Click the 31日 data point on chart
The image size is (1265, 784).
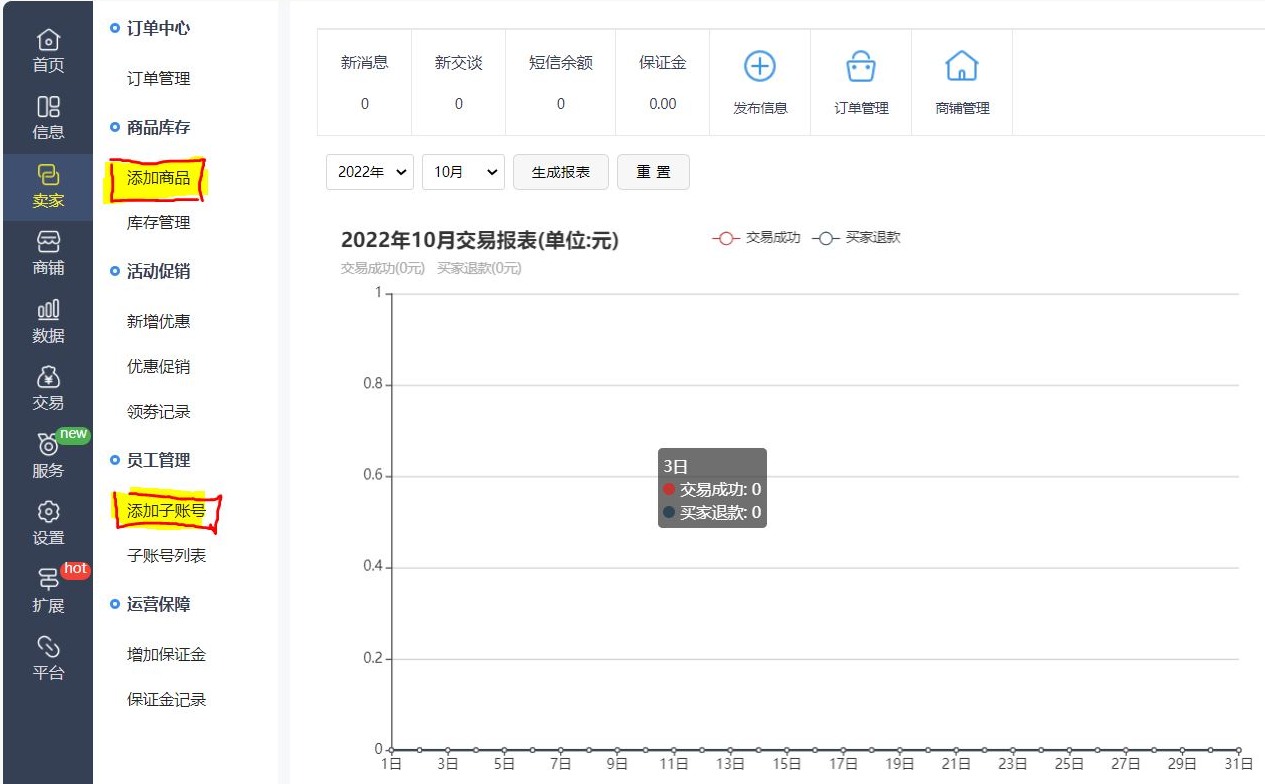click(1238, 749)
